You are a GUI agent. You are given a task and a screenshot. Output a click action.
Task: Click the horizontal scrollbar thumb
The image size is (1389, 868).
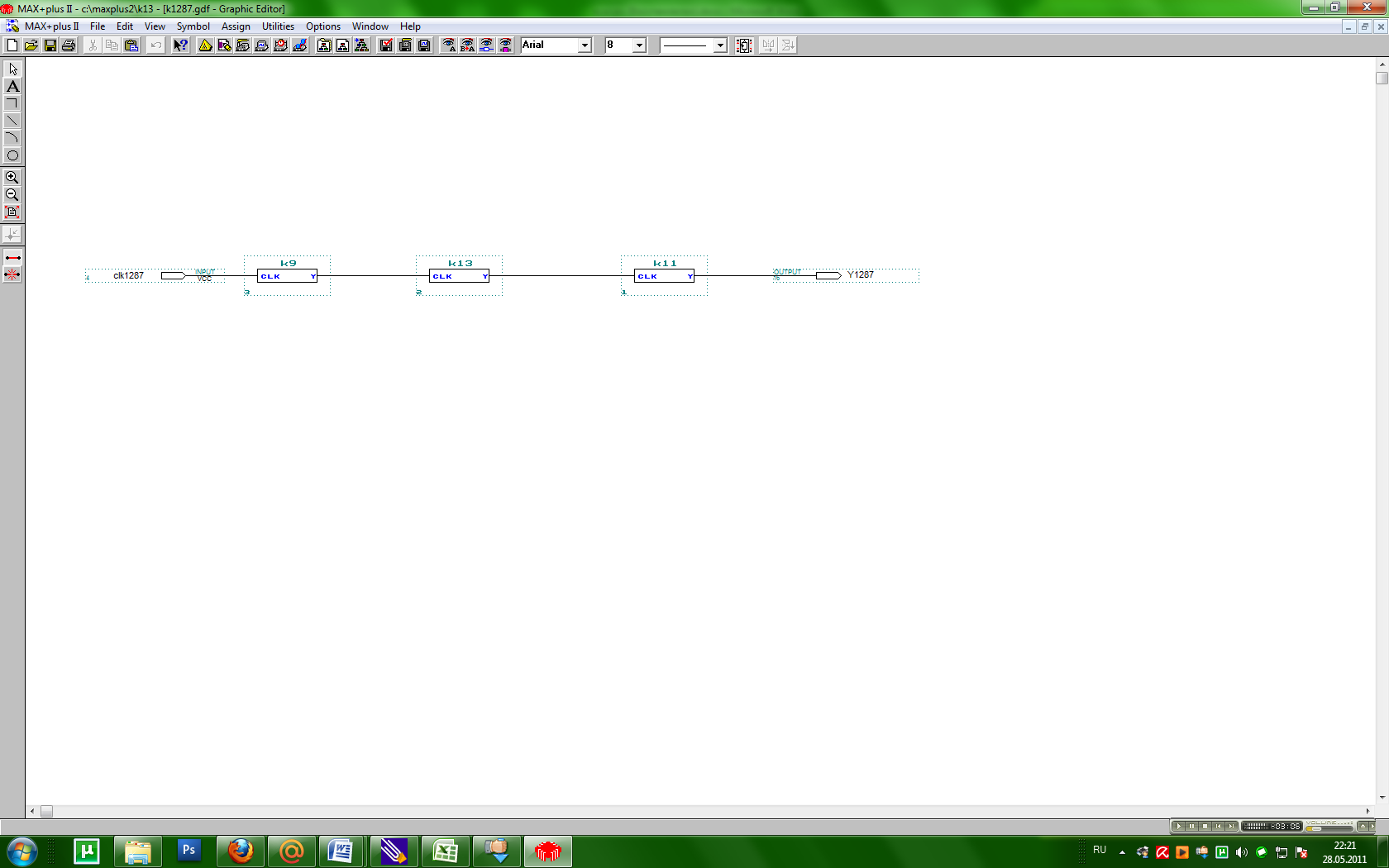pyautogui.click(x=47, y=812)
